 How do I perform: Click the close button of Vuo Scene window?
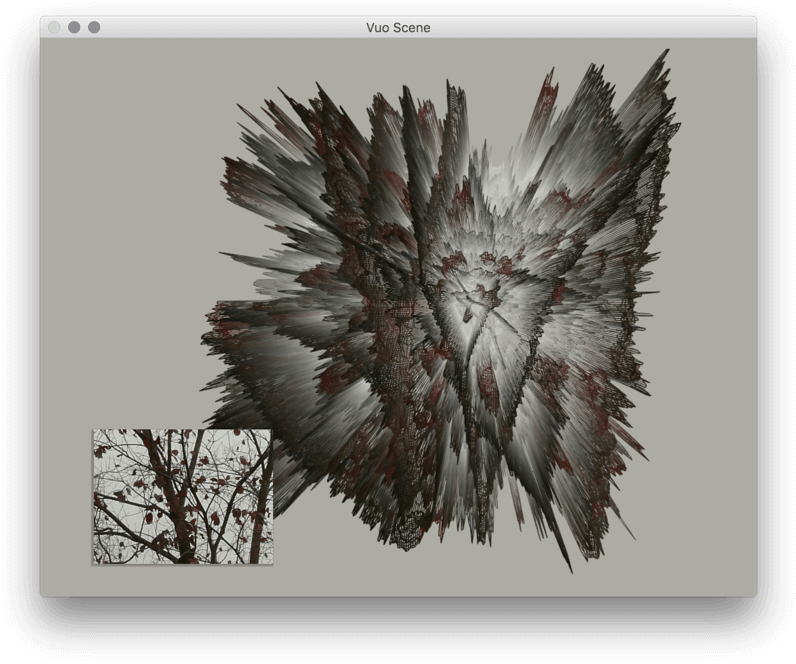tap(54, 27)
